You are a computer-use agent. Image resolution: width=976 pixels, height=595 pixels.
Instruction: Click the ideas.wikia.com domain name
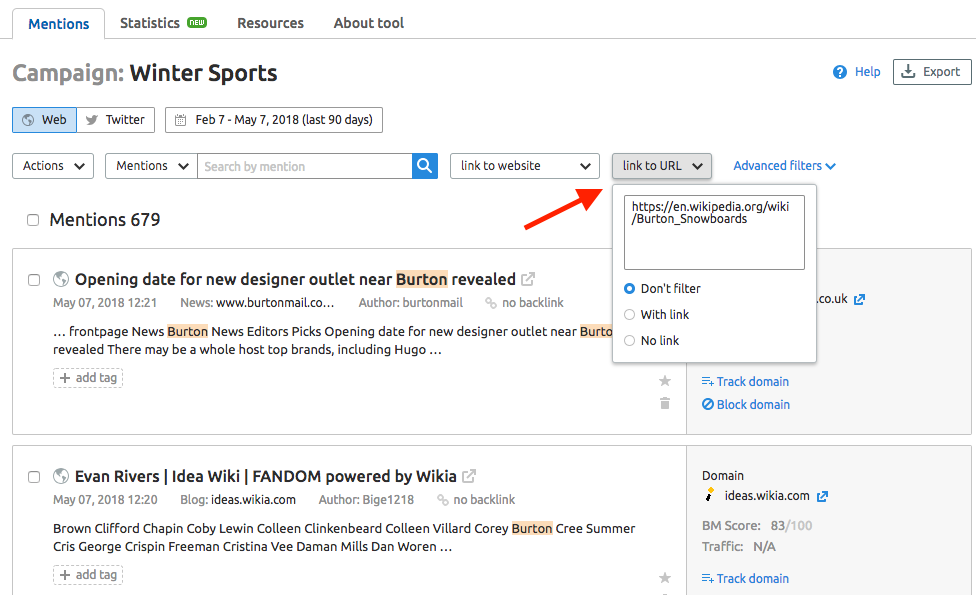click(767, 496)
